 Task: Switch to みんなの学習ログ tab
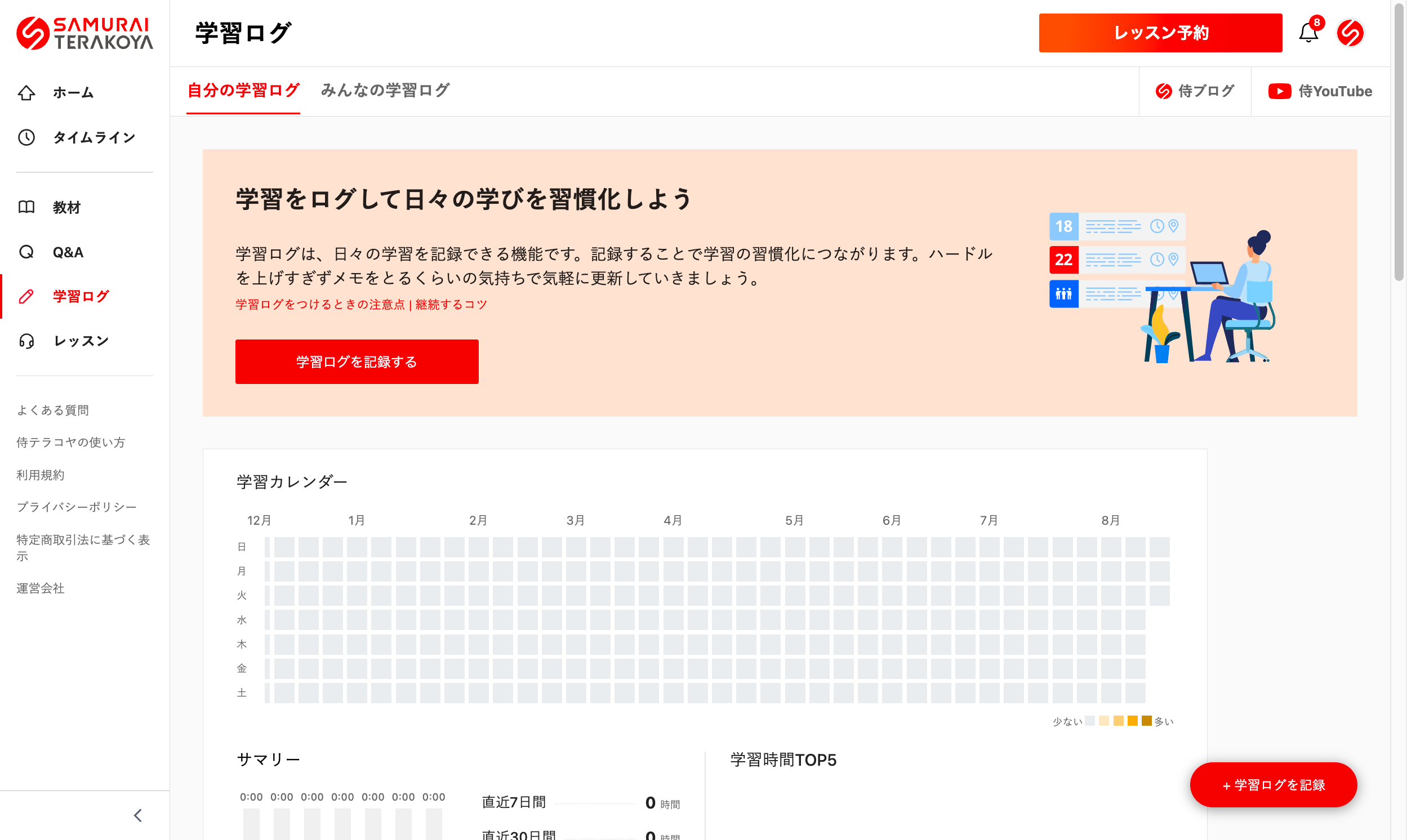(x=385, y=91)
